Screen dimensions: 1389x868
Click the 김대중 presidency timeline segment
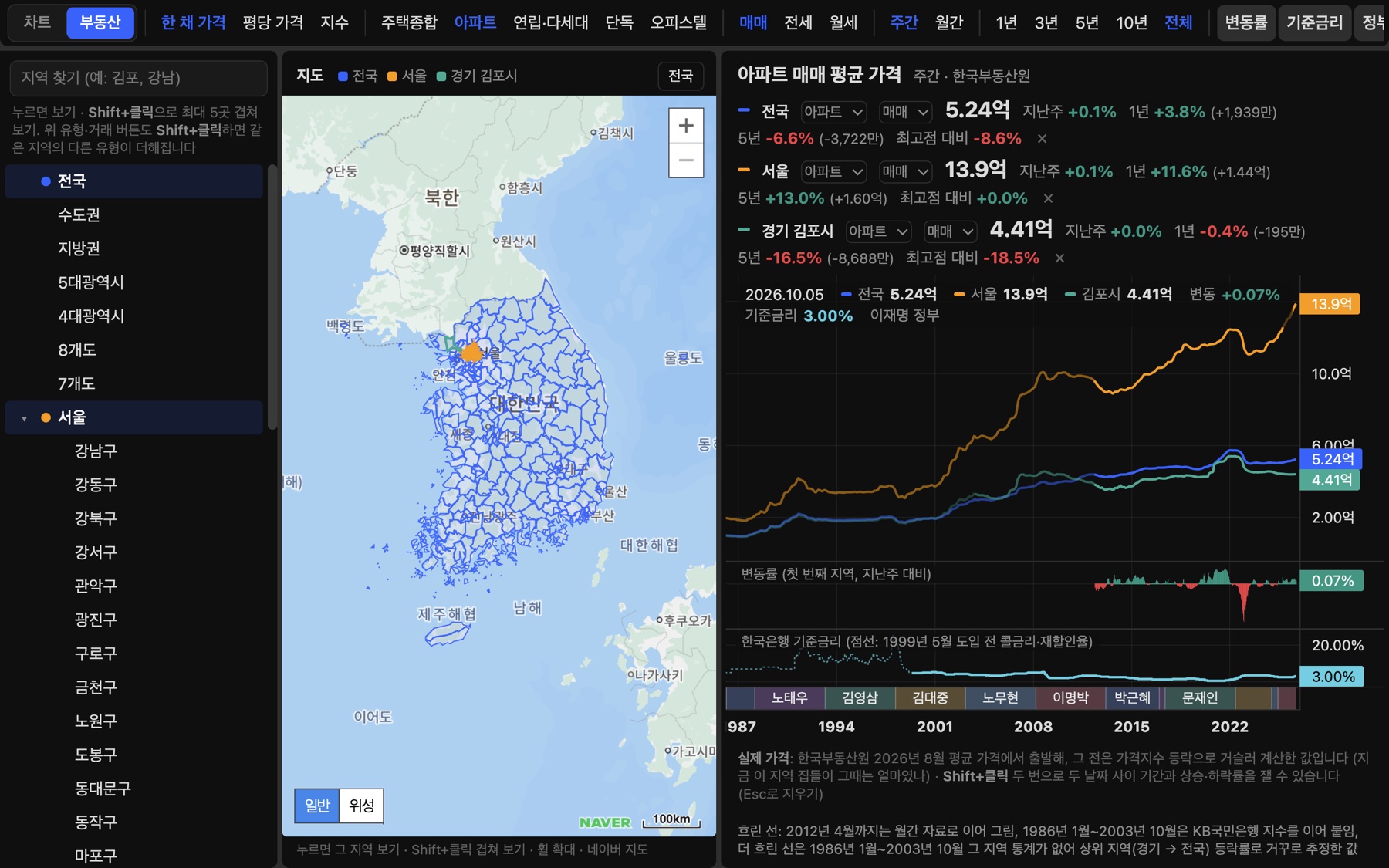pyautogui.click(x=930, y=698)
